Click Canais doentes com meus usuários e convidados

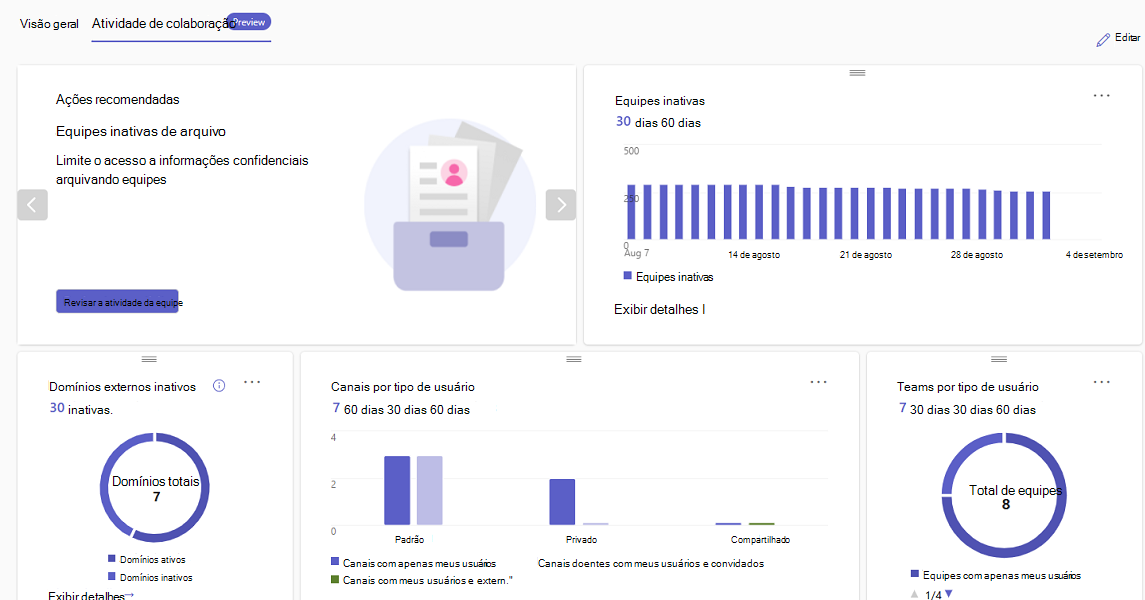point(651,564)
